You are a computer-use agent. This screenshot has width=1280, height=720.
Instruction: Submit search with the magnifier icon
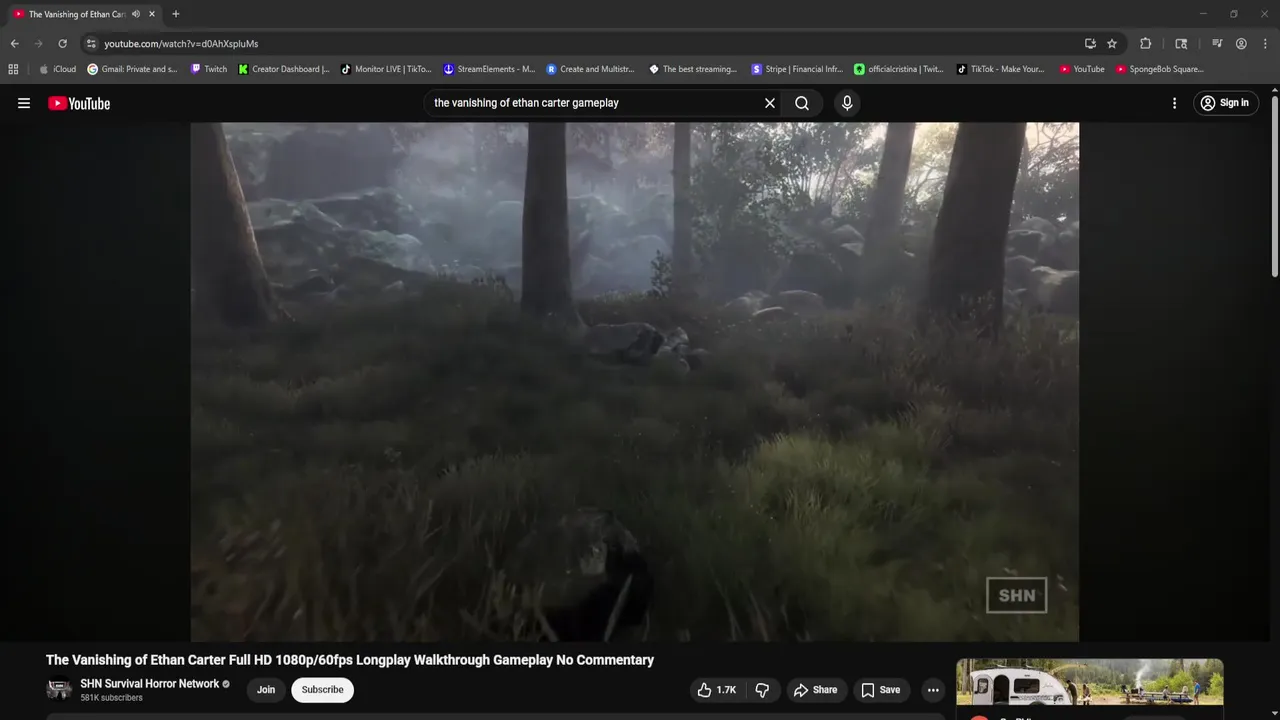[x=802, y=103]
